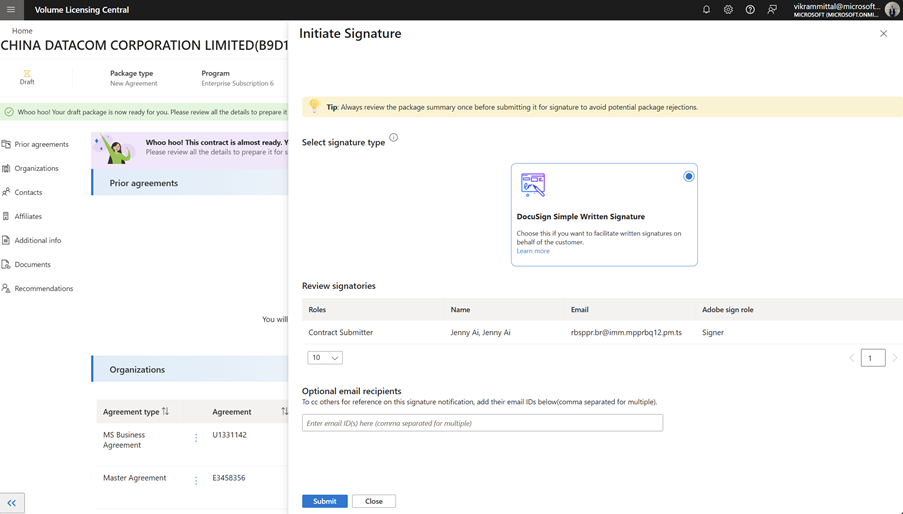Viewport: 903px width, 514px height.
Task: Click the green checkmark success icon
Action: (9, 112)
